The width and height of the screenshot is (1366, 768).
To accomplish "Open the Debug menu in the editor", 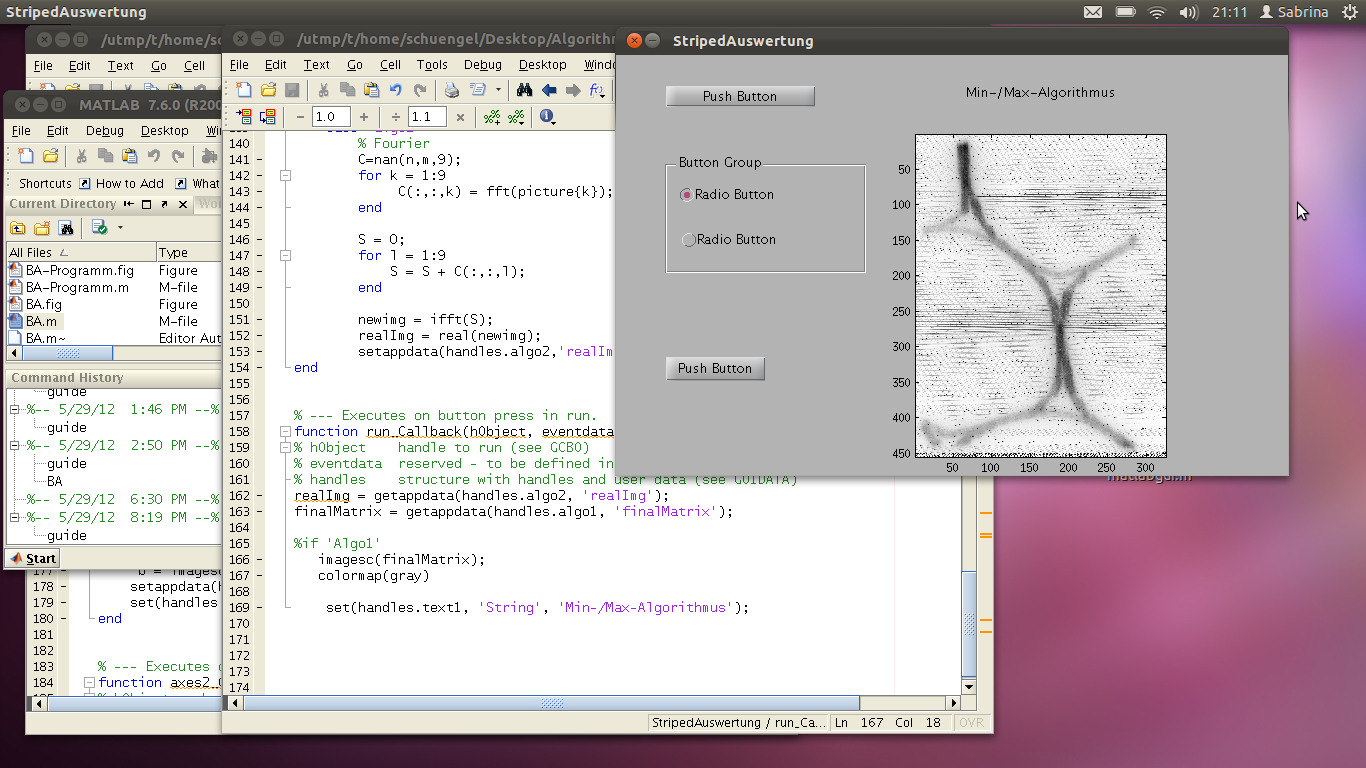I will click(482, 65).
